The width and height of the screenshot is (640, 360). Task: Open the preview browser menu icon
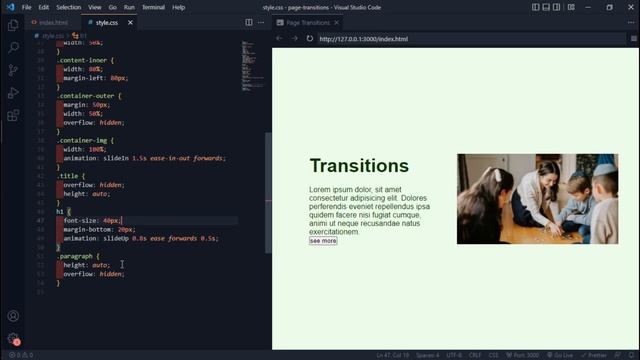(x=633, y=38)
